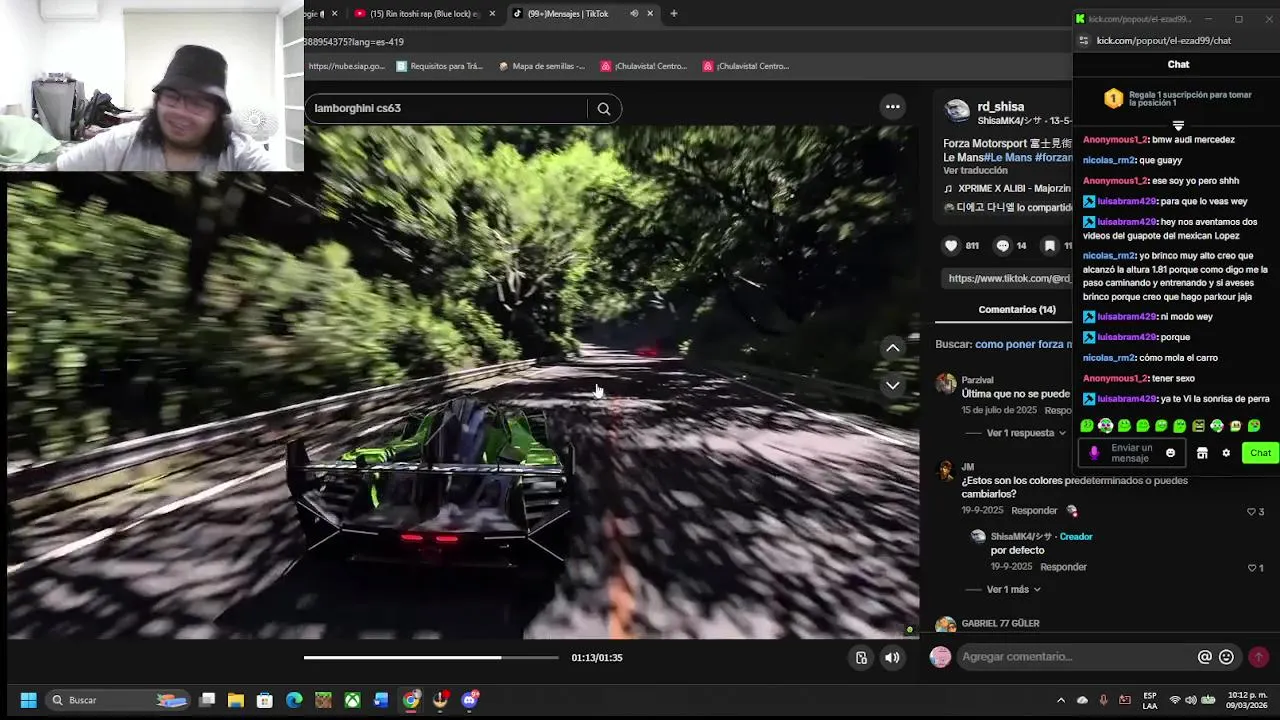Image resolution: width=1280 pixels, height=720 pixels.
Task: Click purple microphone icon in Kick chat
Action: [1093, 453]
